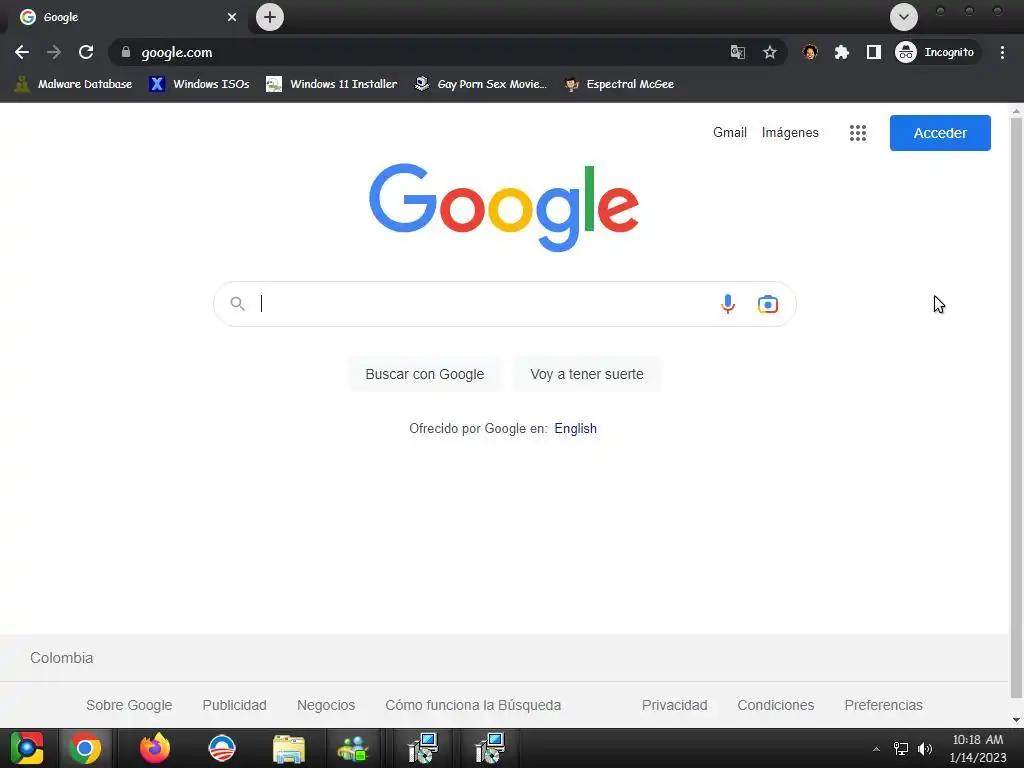
Task: Launch Firefox from the taskbar
Action: coord(155,748)
